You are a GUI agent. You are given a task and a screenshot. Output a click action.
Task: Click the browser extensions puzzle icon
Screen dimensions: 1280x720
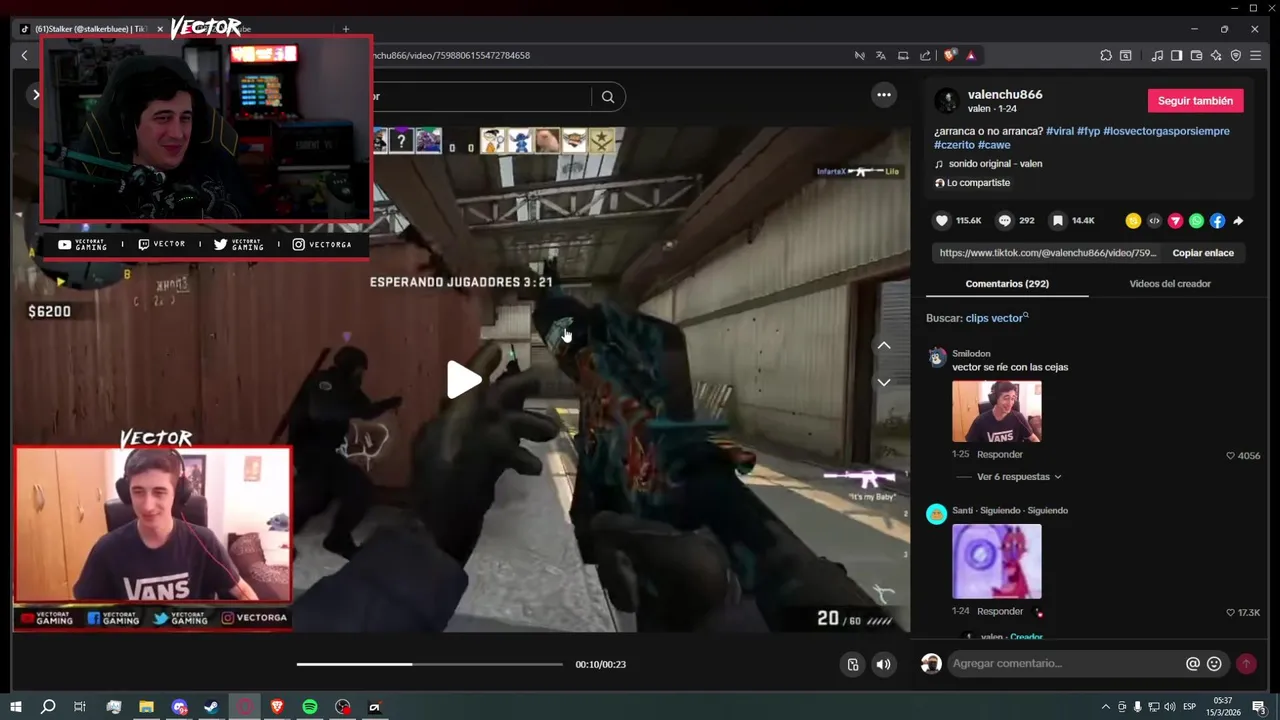pos(1106,56)
